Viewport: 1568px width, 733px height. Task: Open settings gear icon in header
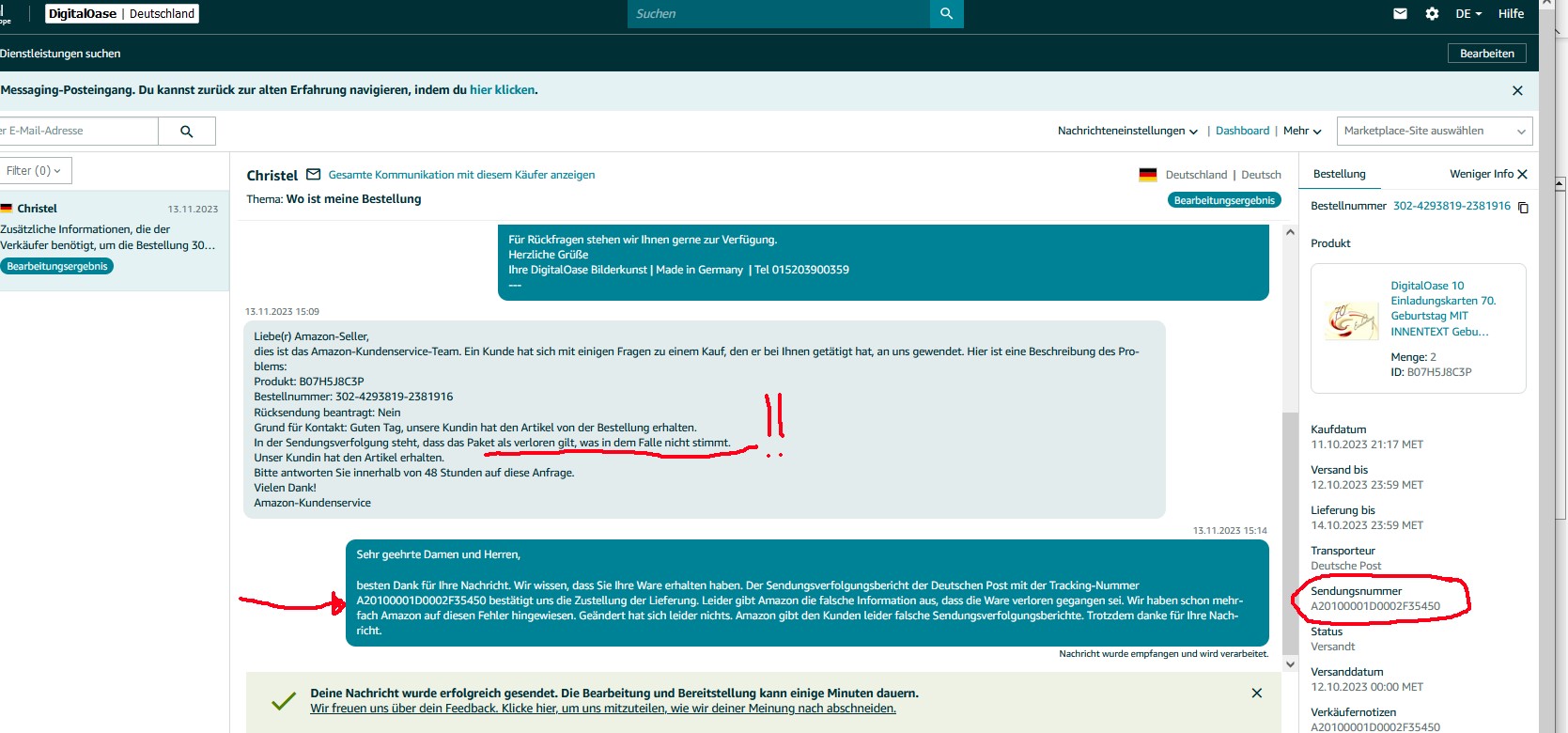click(1432, 14)
